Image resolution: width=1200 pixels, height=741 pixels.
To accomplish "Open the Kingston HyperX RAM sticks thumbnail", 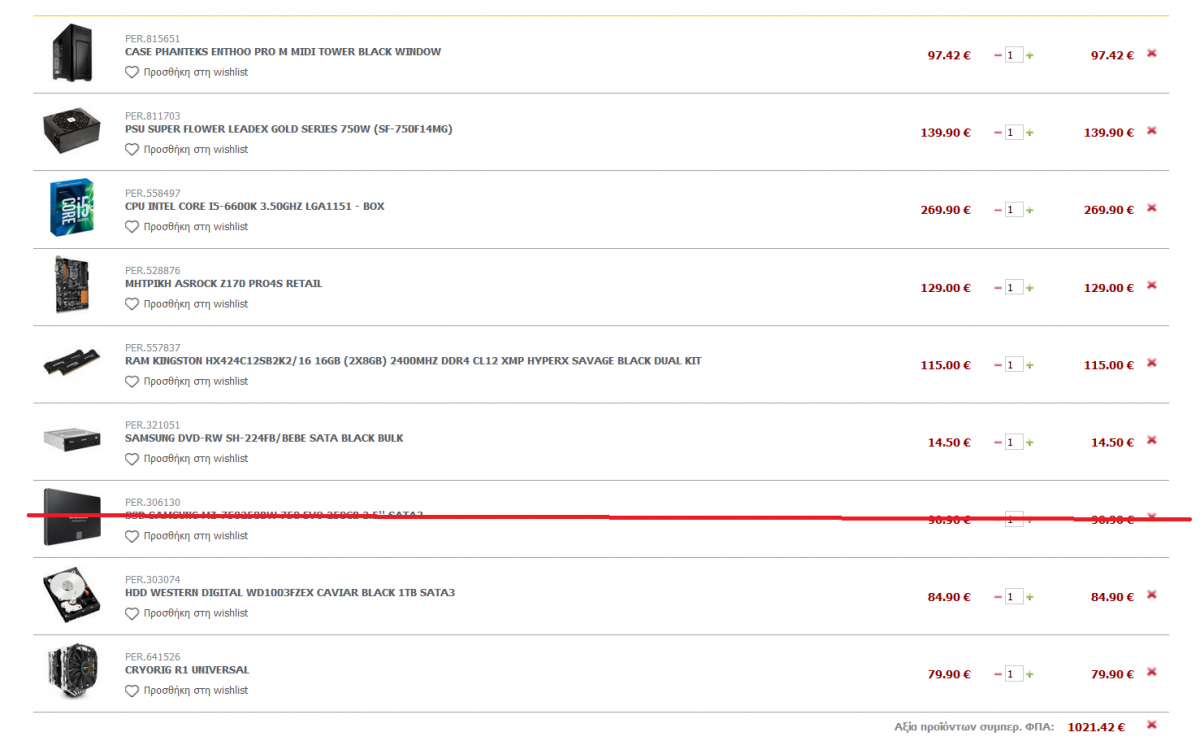I will 72,361.
